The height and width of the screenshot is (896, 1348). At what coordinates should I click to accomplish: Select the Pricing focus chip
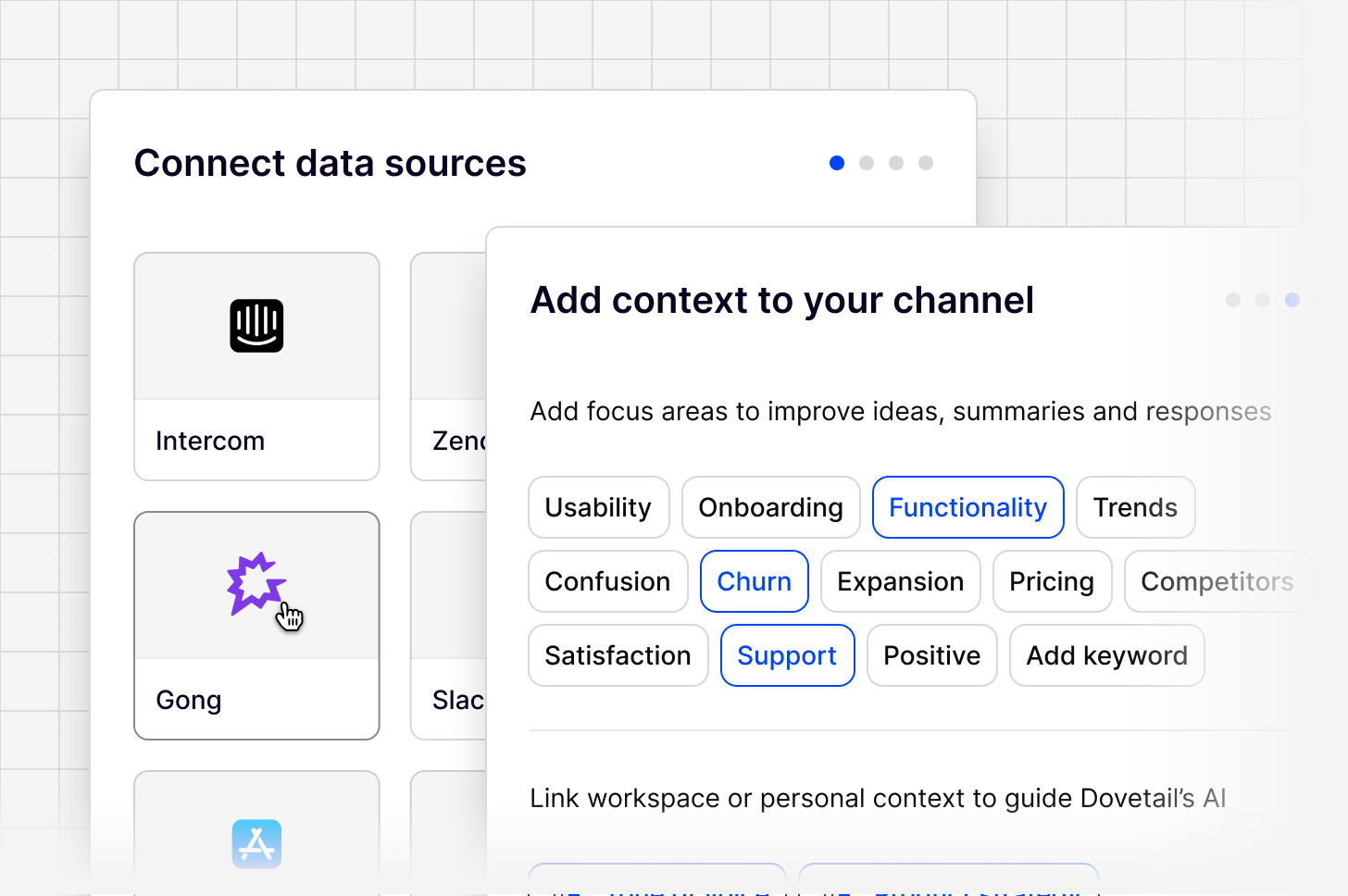point(1053,581)
